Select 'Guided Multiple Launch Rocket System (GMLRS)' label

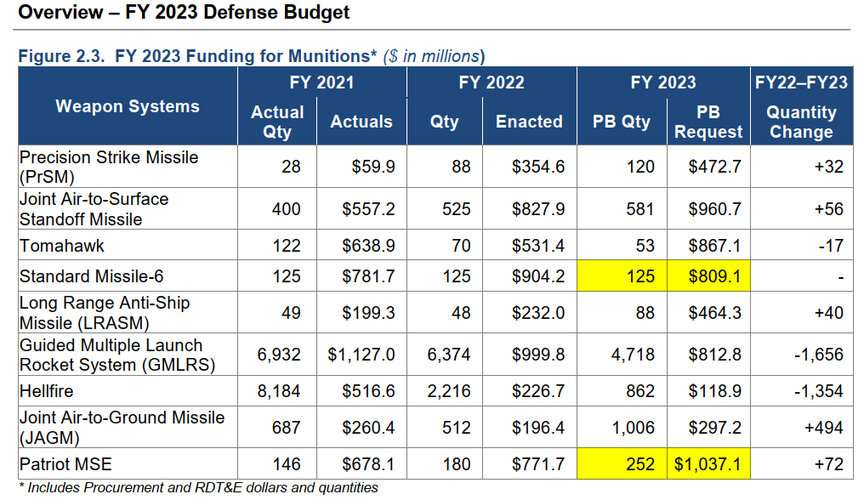pyautogui.click(x=117, y=355)
